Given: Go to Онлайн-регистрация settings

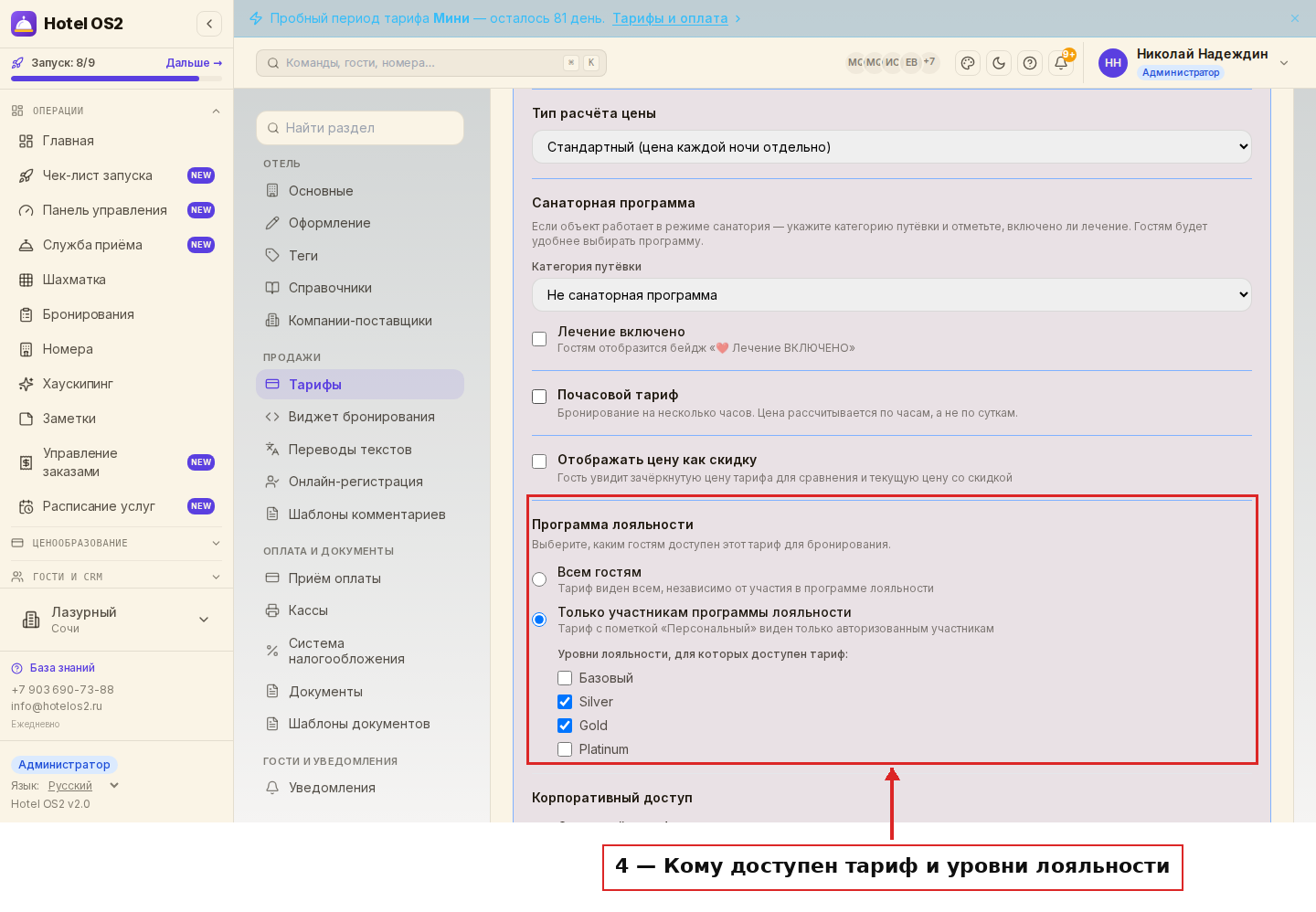Looking at the screenshot, I should 360,482.
